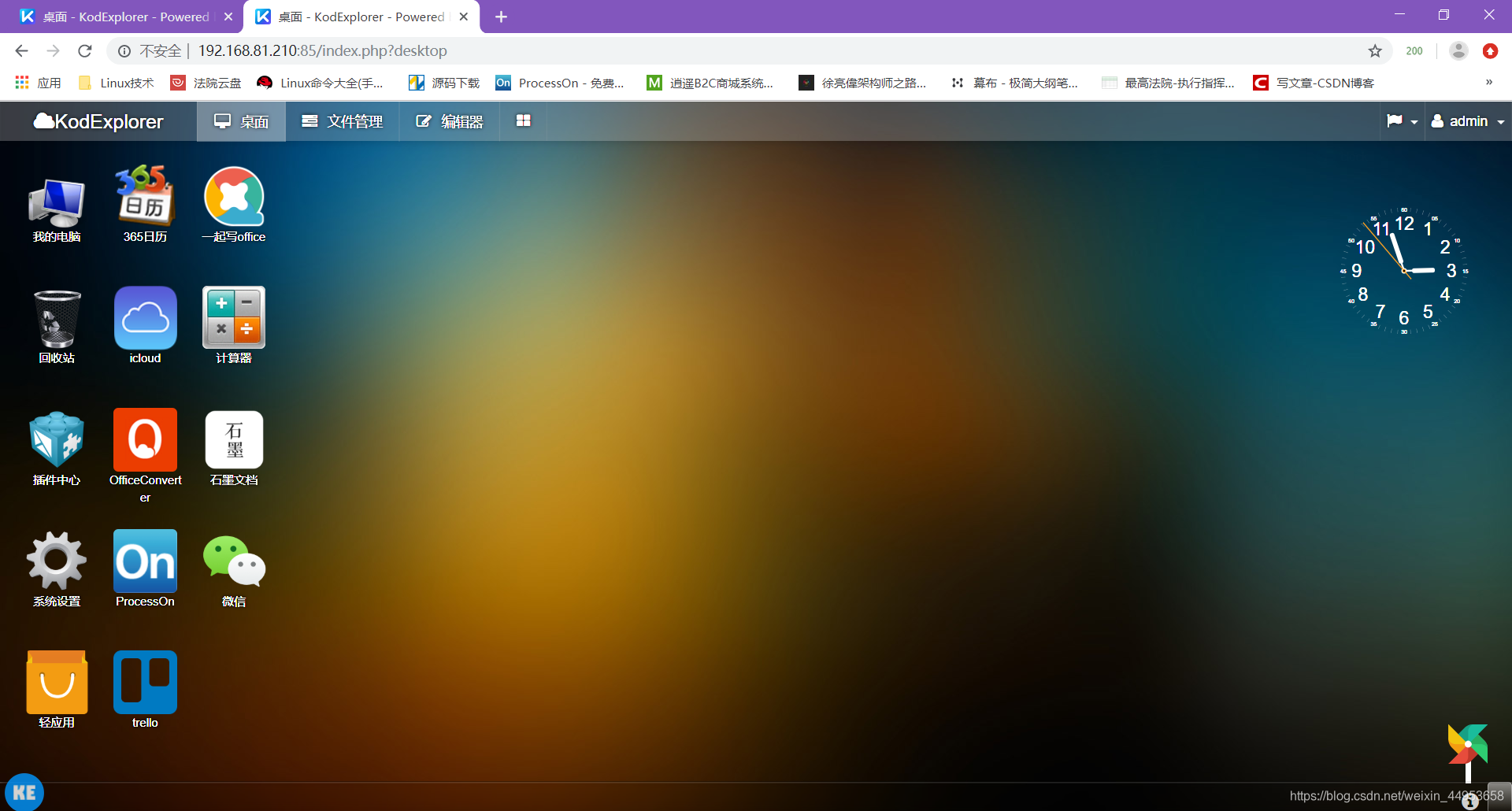1512x811 pixels.
Task: Open 系统设置 gear icon
Action: coord(57,568)
